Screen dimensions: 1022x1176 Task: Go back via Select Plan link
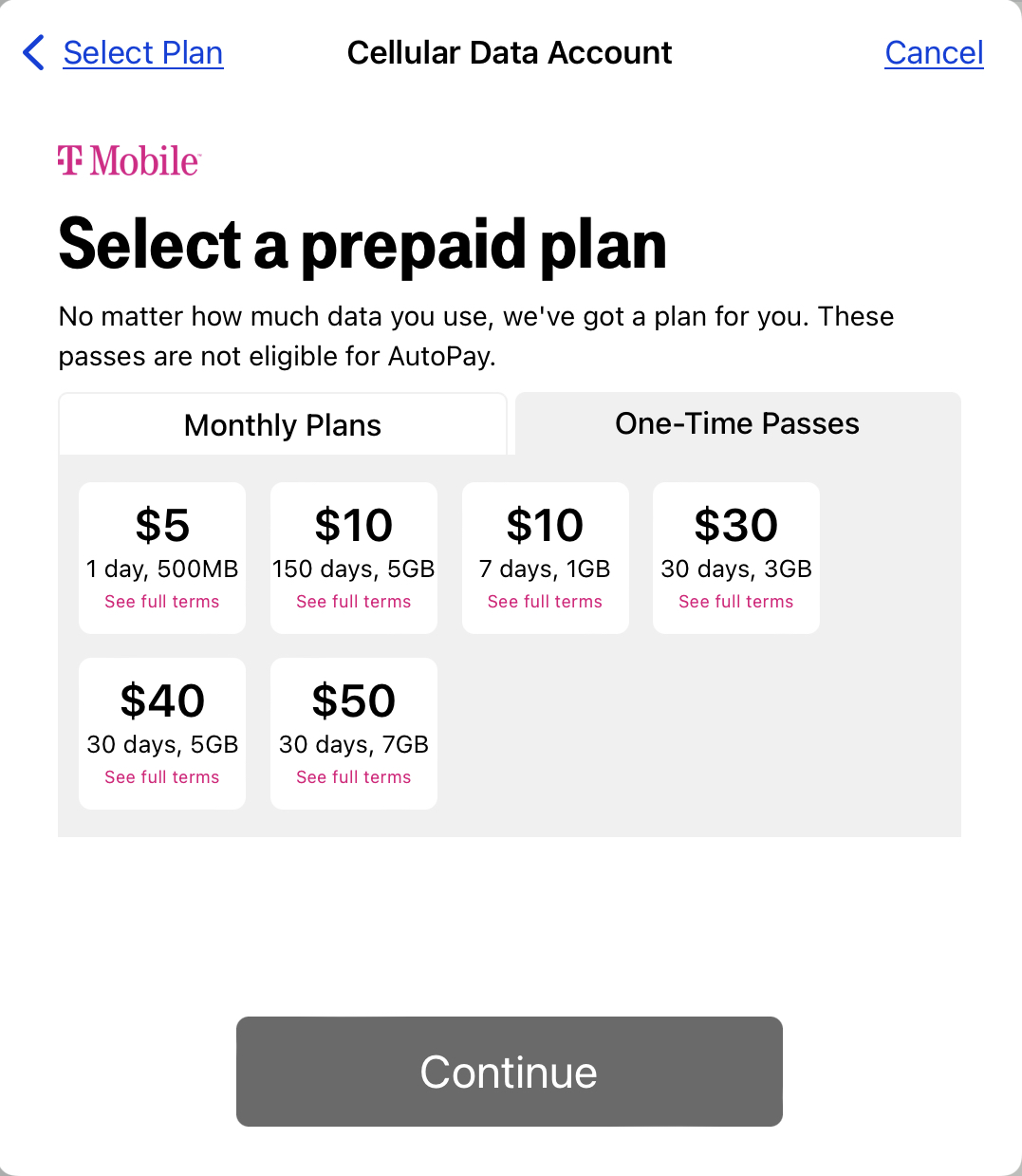click(x=143, y=53)
